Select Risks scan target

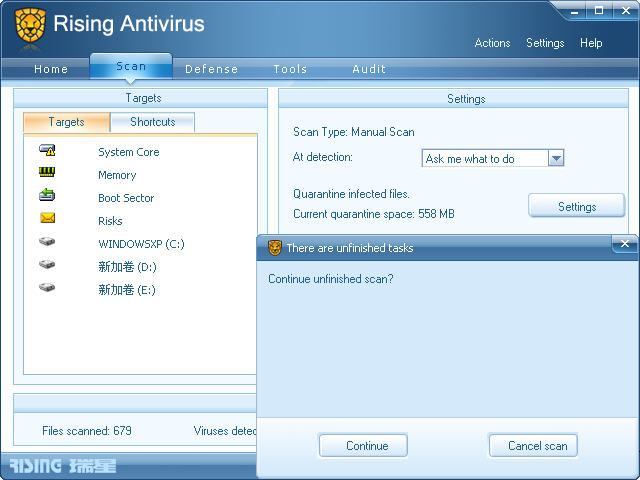tap(110, 221)
